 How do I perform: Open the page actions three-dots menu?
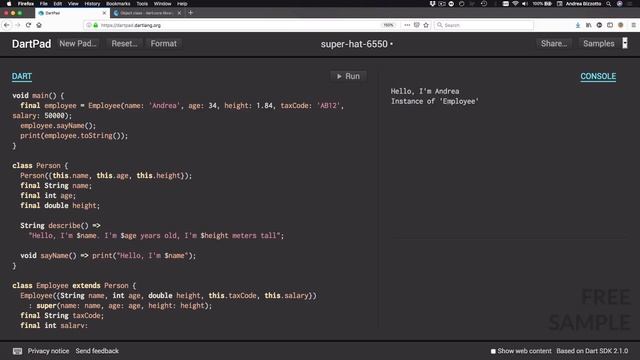tap(407, 25)
